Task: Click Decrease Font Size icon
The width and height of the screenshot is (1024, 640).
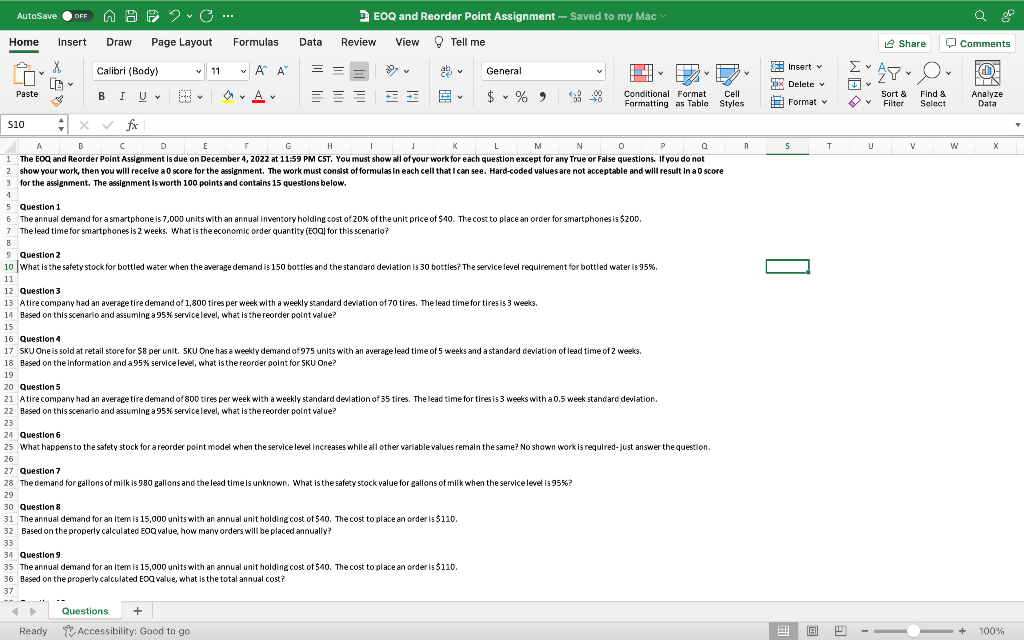Action: pyautogui.click(x=282, y=71)
